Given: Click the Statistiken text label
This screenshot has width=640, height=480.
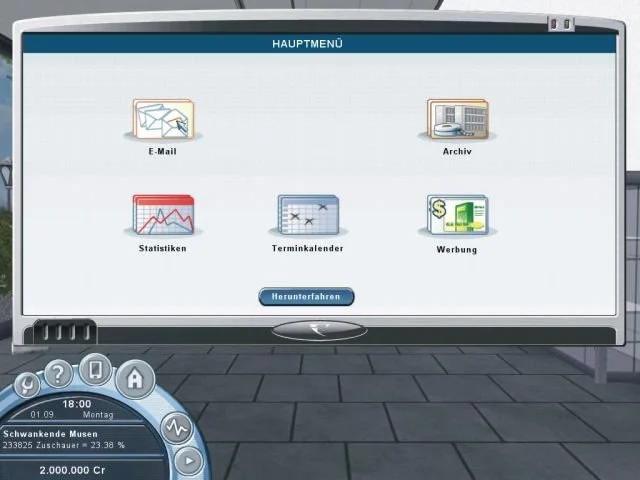Looking at the screenshot, I should [162, 248].
